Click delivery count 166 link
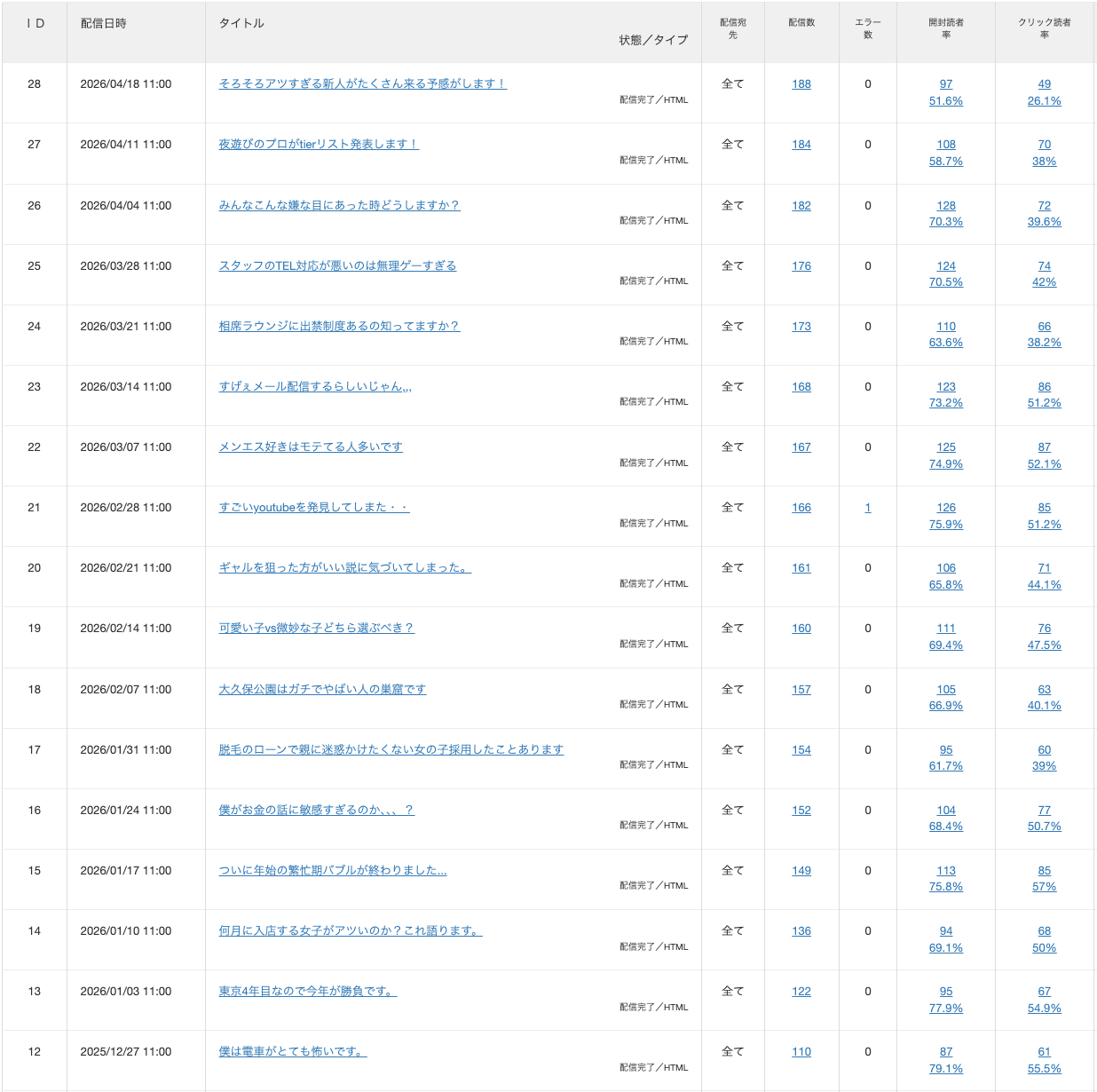This screenshot has height=1092, width=1097. coord(801,508)
